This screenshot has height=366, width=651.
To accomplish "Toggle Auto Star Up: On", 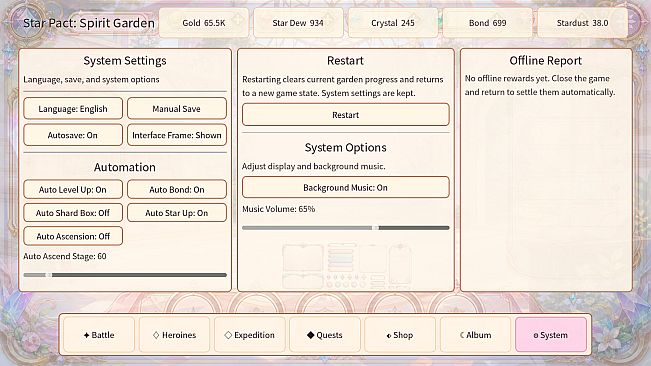I will (x=177, y=213).
